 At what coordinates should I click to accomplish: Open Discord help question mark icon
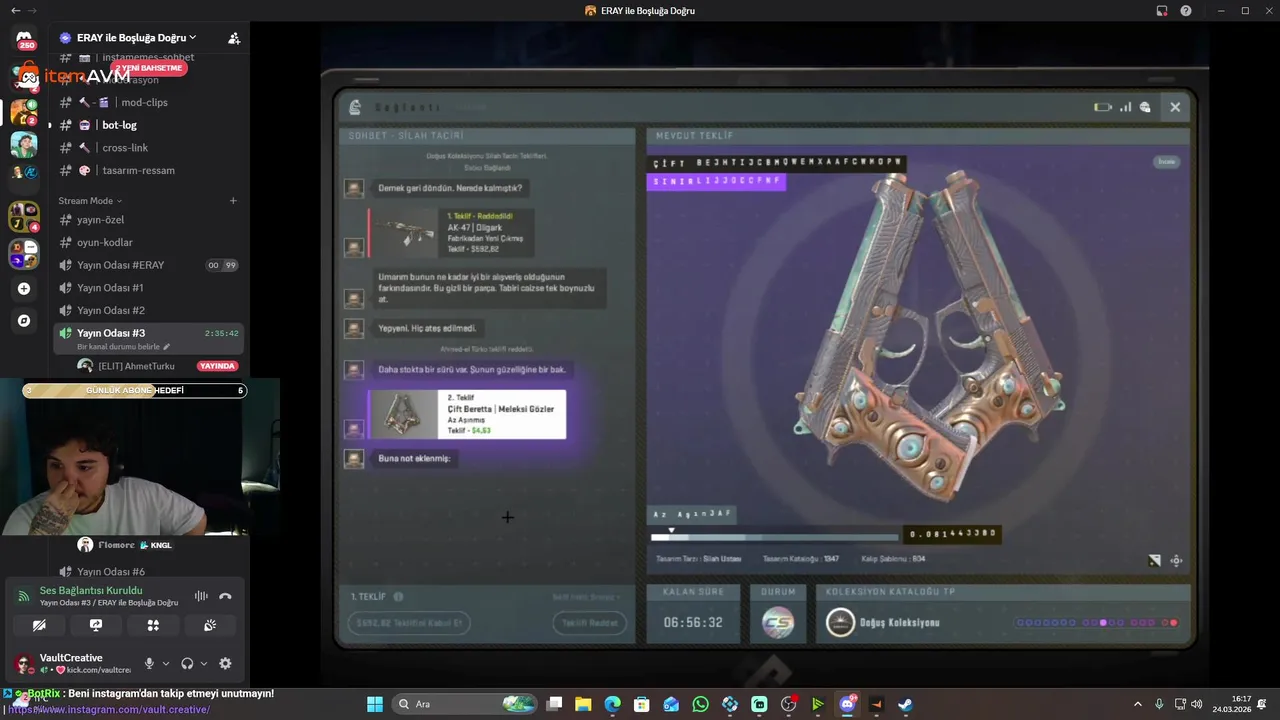coord(1186,10)
